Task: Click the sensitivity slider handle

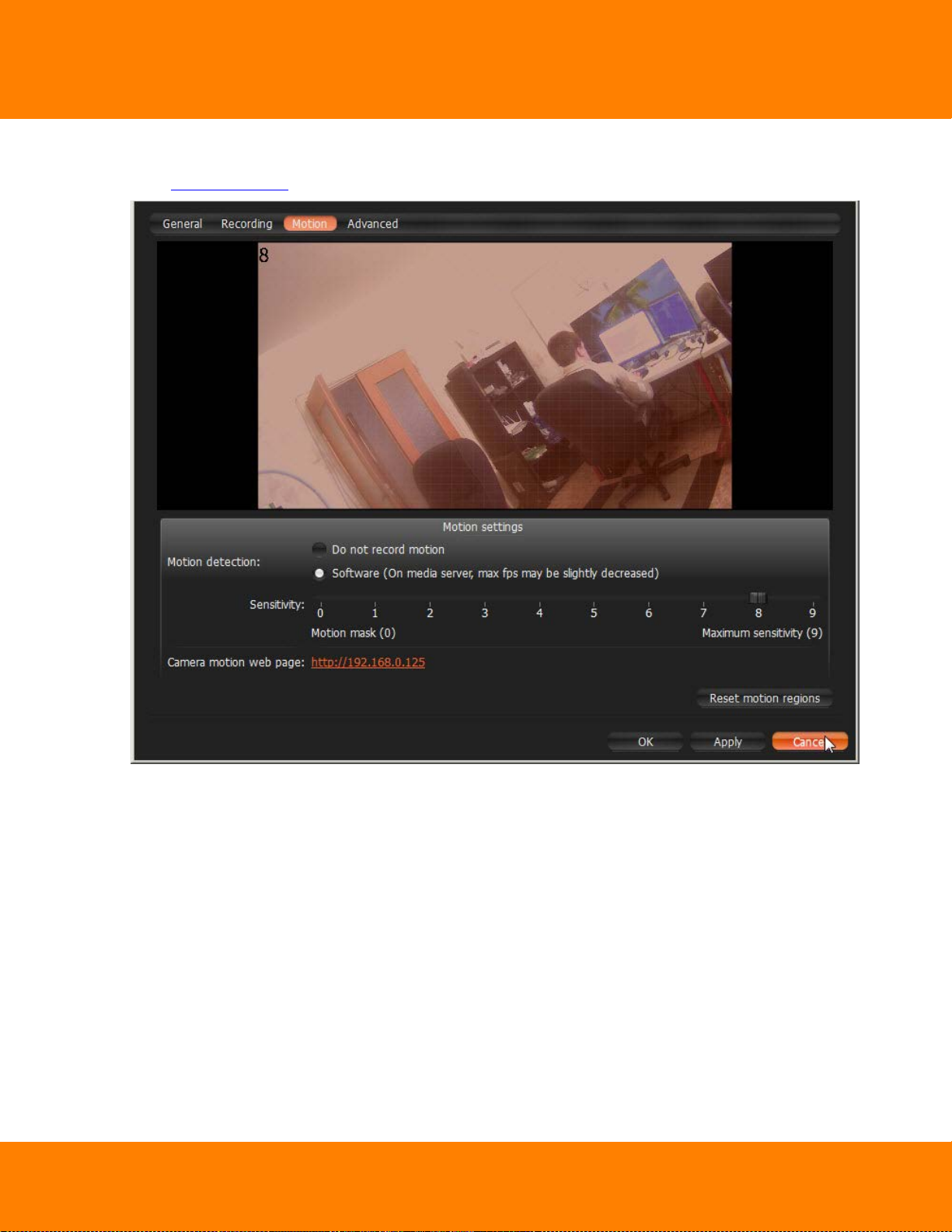Action: [758, 598]
